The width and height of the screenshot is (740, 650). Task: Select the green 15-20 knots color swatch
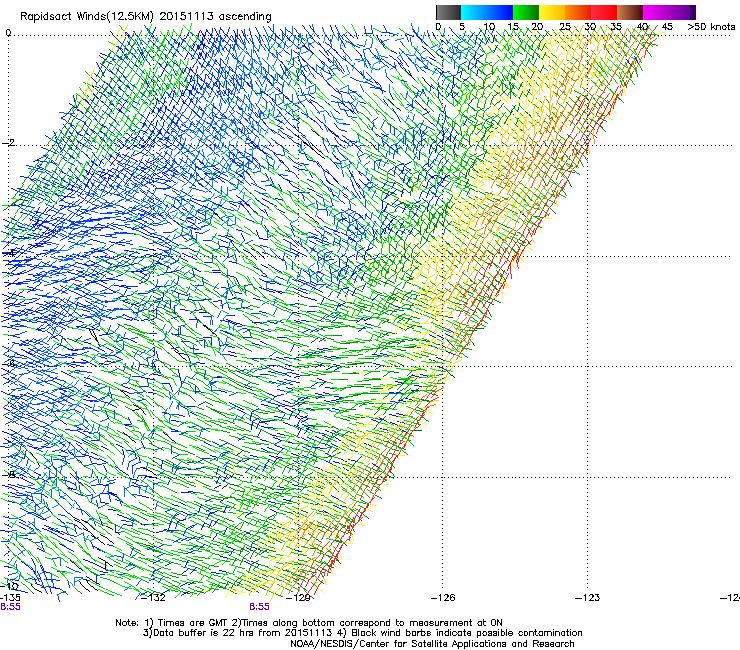(526, 12)
